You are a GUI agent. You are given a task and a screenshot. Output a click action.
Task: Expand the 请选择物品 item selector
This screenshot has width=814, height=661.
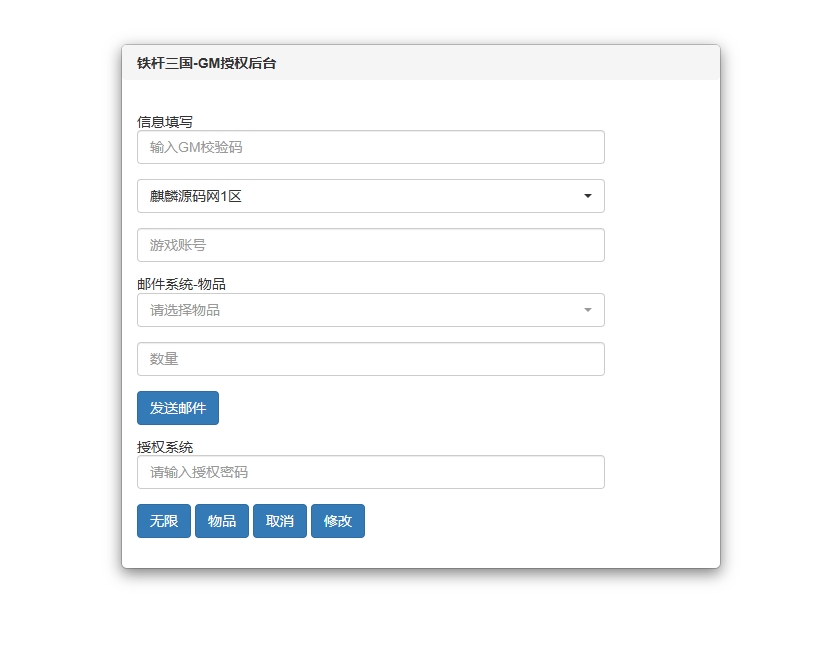pos(360,310)
